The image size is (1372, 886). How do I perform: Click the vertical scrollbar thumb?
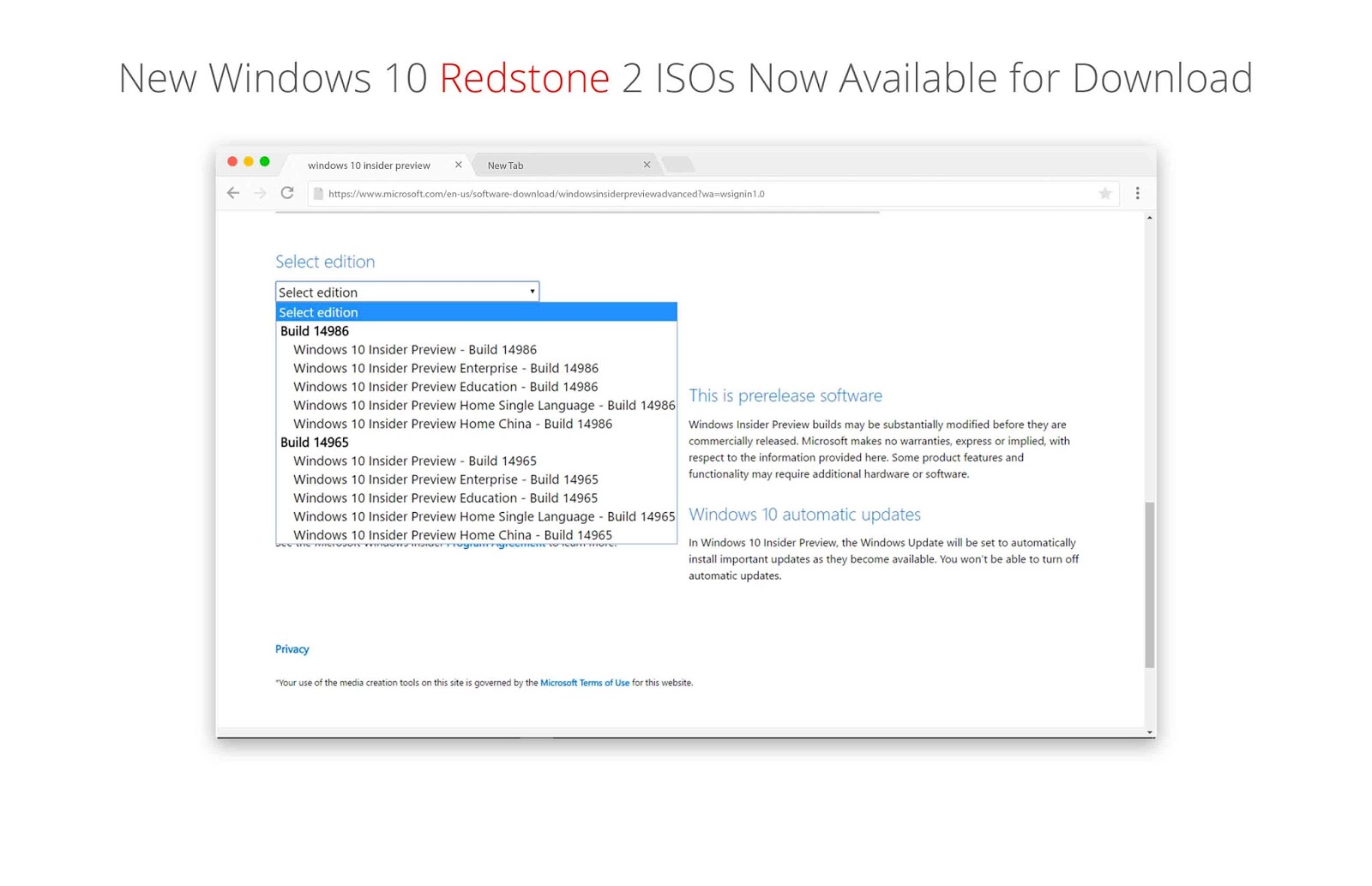(x=1150, y=584)
